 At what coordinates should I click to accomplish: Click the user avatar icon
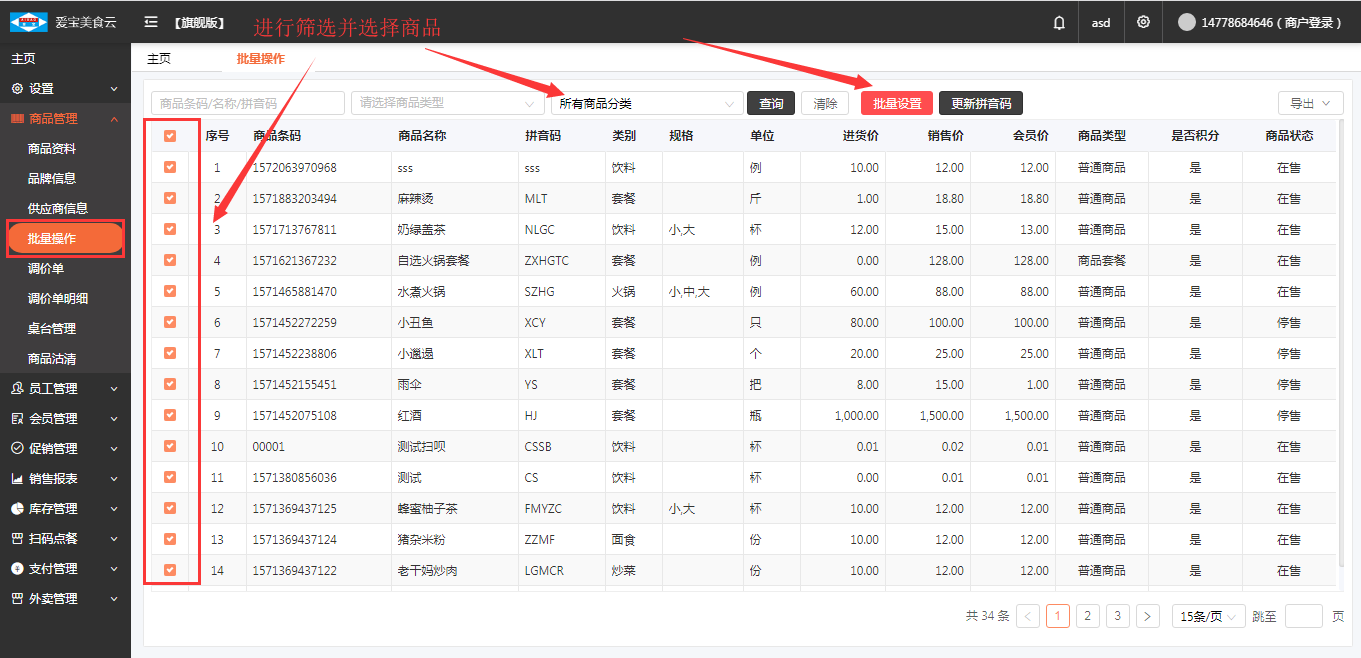[x=1187, y=22]
